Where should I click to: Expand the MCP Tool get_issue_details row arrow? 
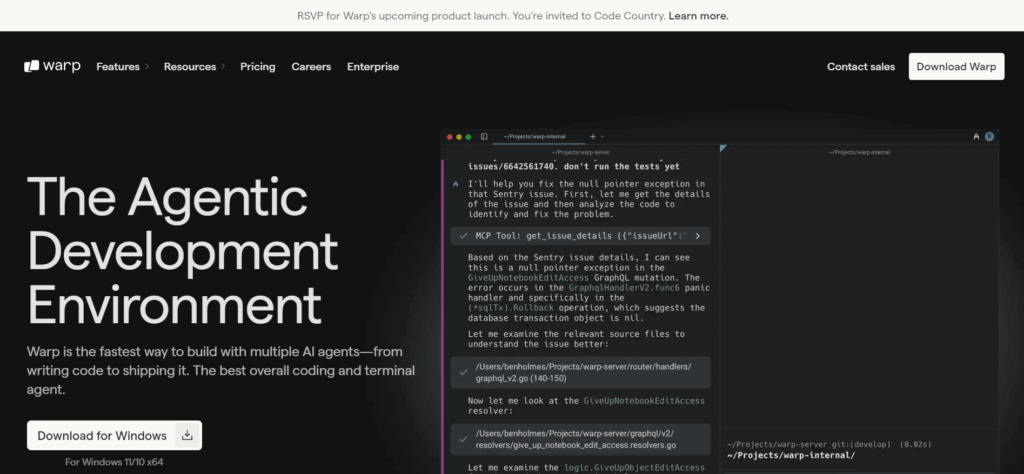697,236
